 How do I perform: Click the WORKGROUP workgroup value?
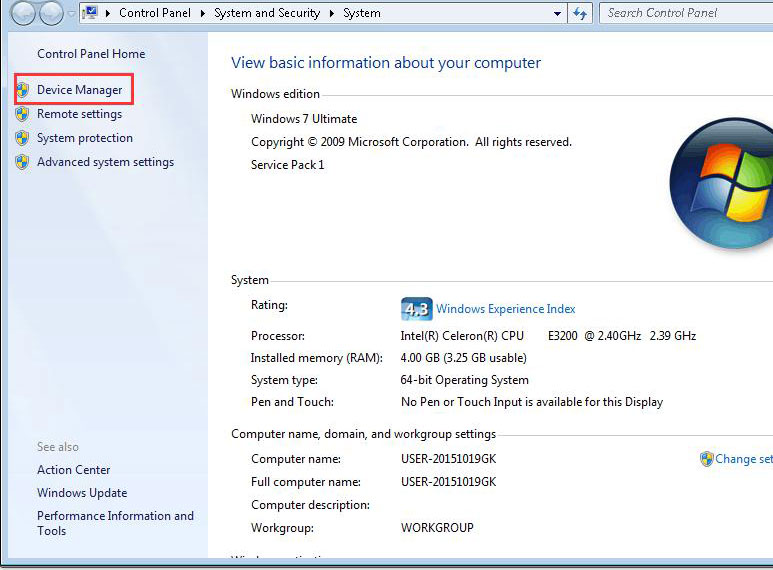tap(437, 528)
